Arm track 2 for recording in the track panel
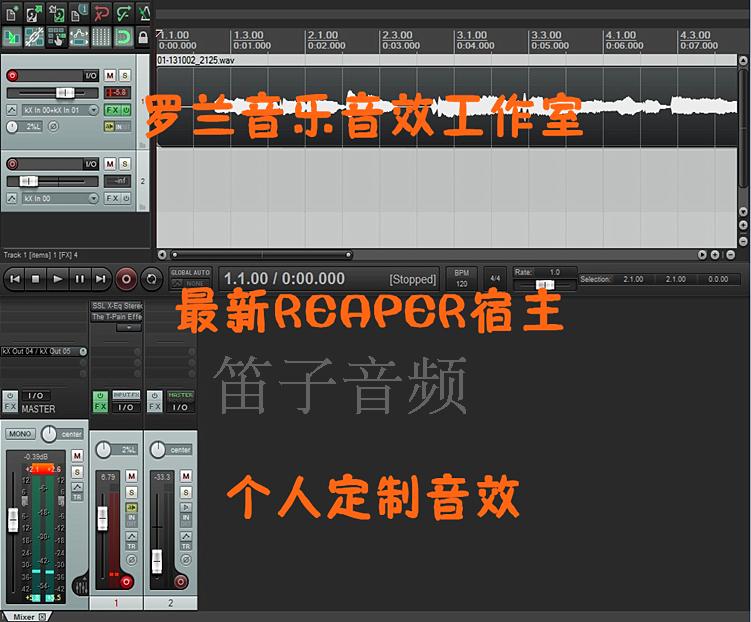Screen dimensions: 751x622 [x=12, y=164]
